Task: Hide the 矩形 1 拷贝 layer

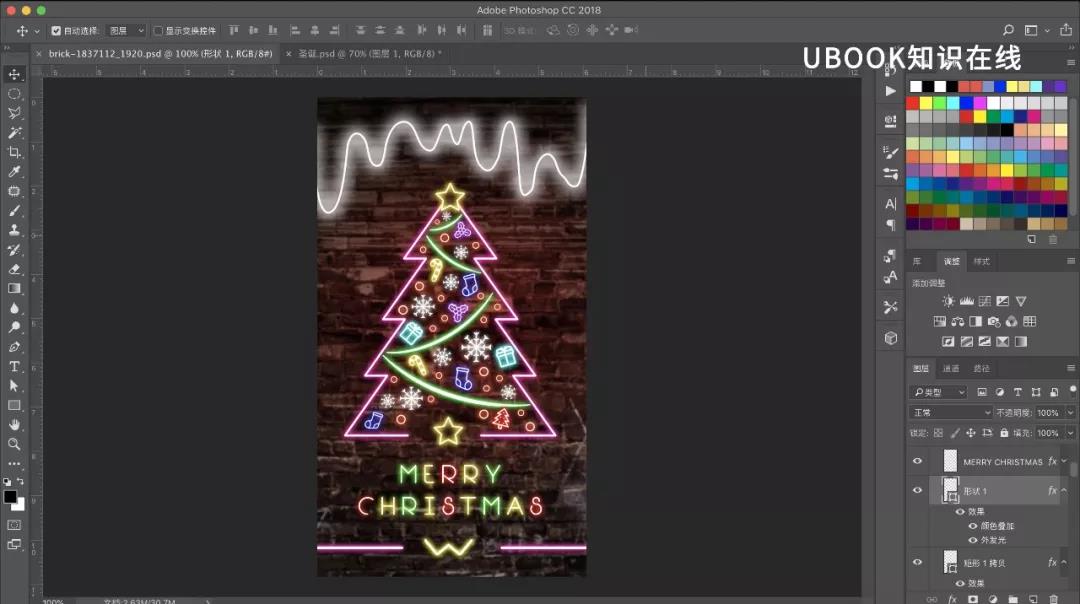Action: (x=917, y=562)
